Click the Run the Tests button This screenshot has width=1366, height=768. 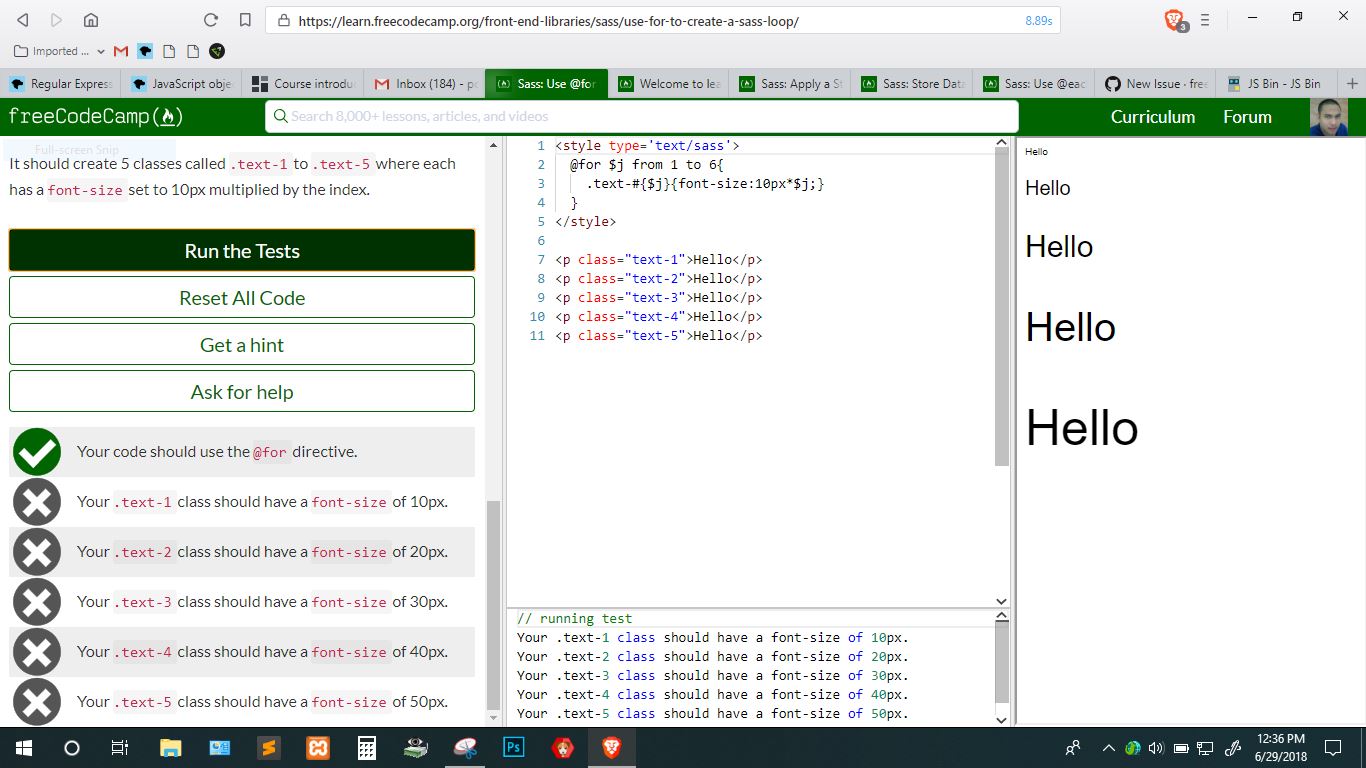(241, 250)
